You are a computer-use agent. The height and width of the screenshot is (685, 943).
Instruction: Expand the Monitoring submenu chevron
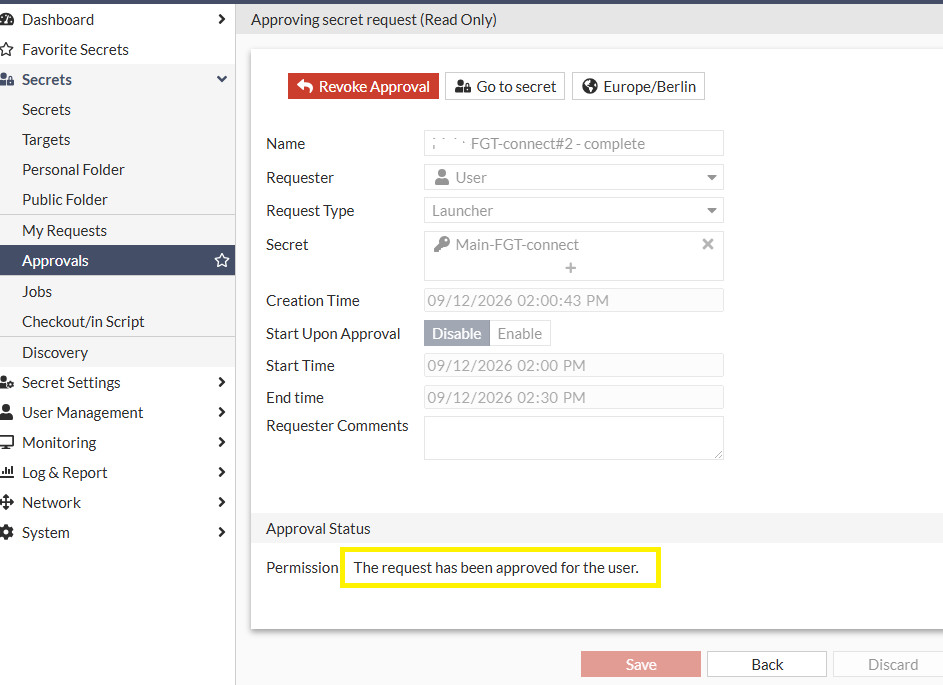[222, 443]
